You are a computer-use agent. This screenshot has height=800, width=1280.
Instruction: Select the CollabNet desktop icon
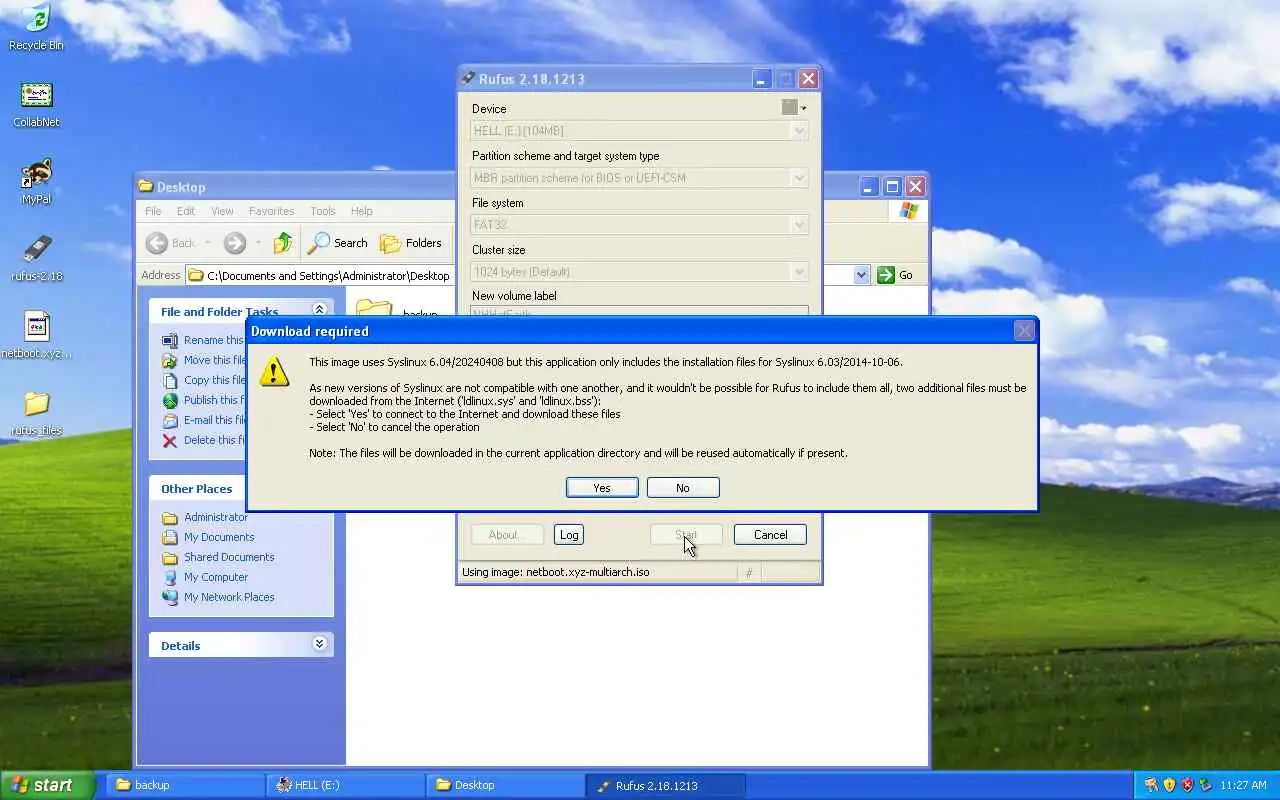tap(36, 104)
